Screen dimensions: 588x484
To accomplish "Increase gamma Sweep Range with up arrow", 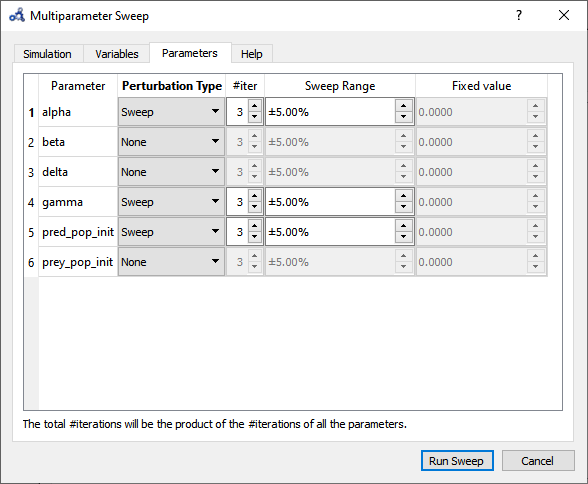I will [404, 196].
